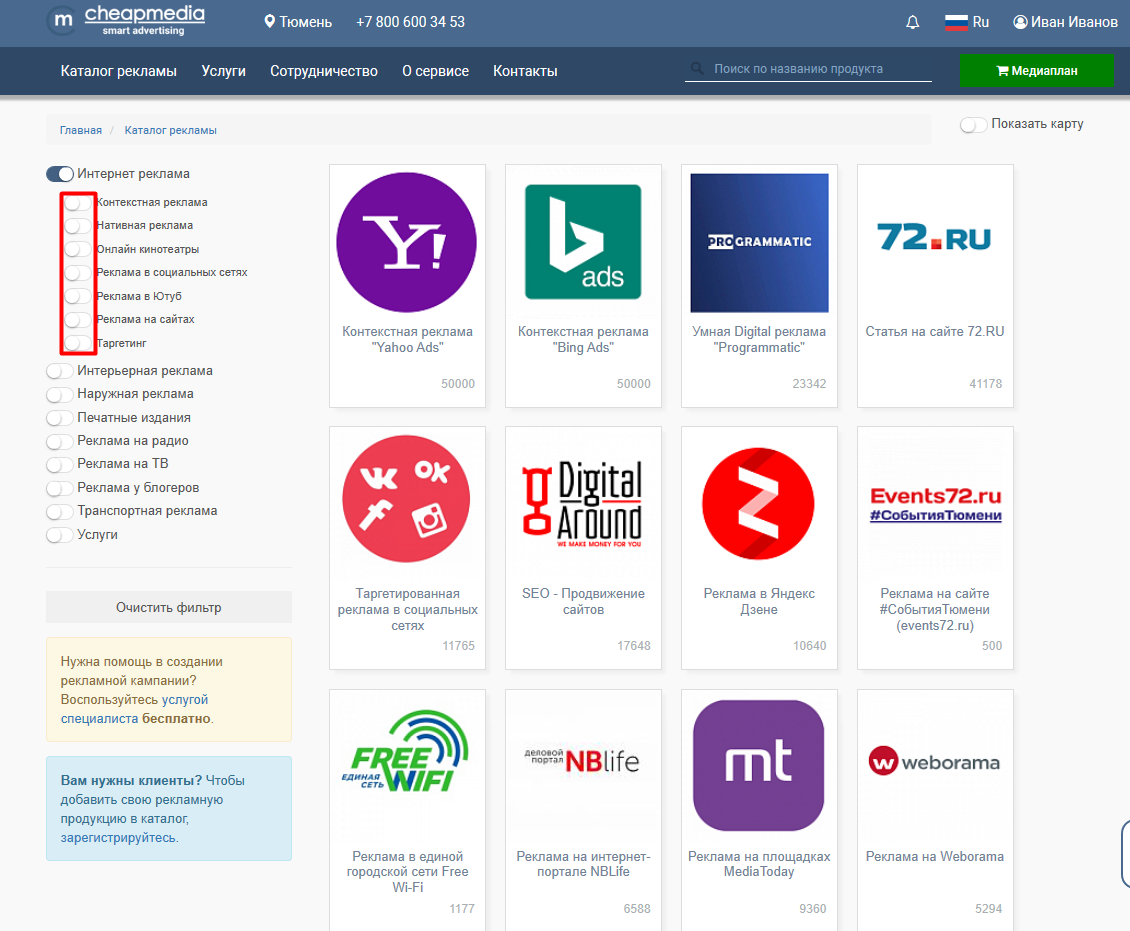Open the 72.RU logo image
Viewport: 1130px width, 931px height.
pyautogui.click(x=935, y=237)
